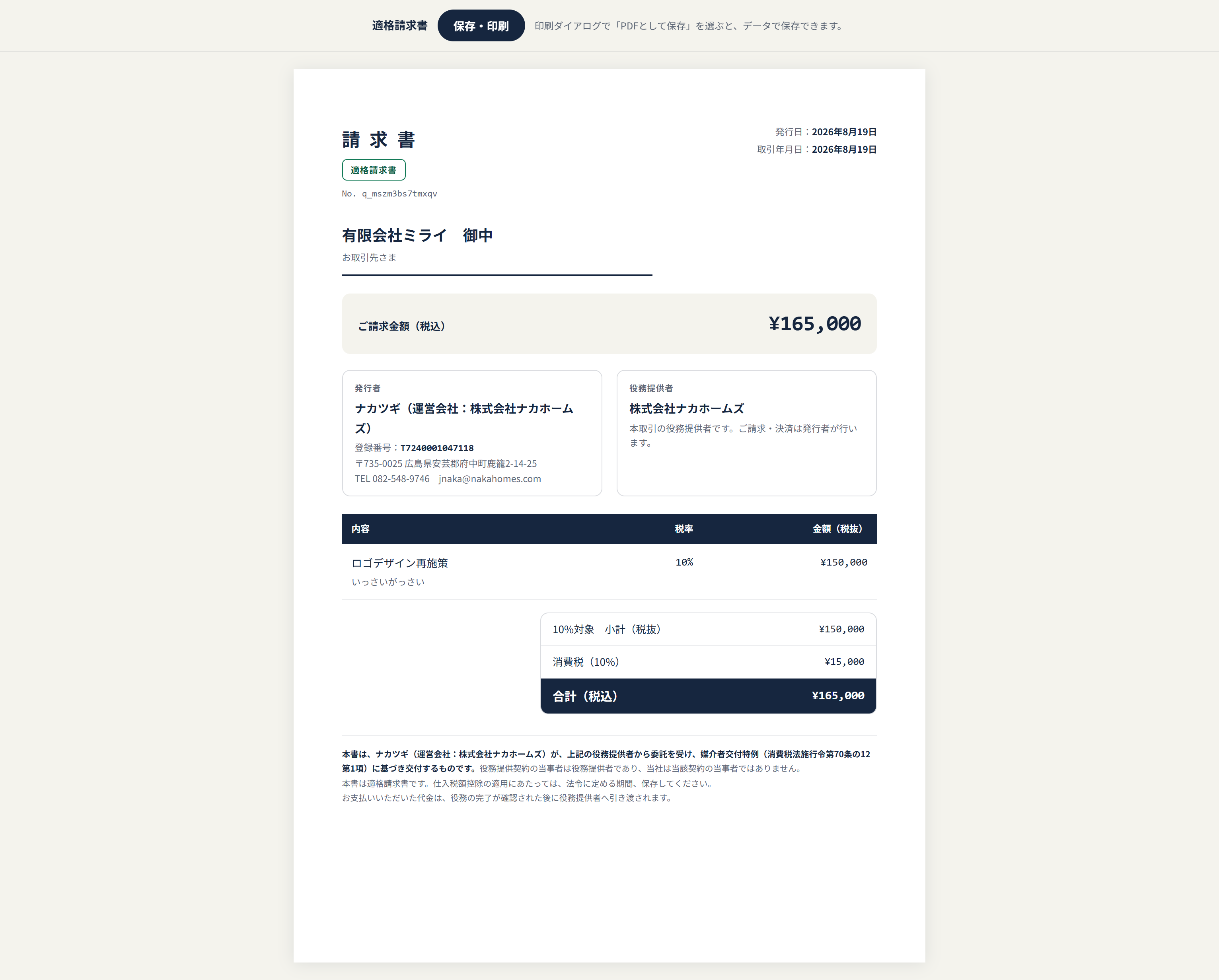Click the large ¥165,000 billed amount
1219x980 pixels.
815,324
